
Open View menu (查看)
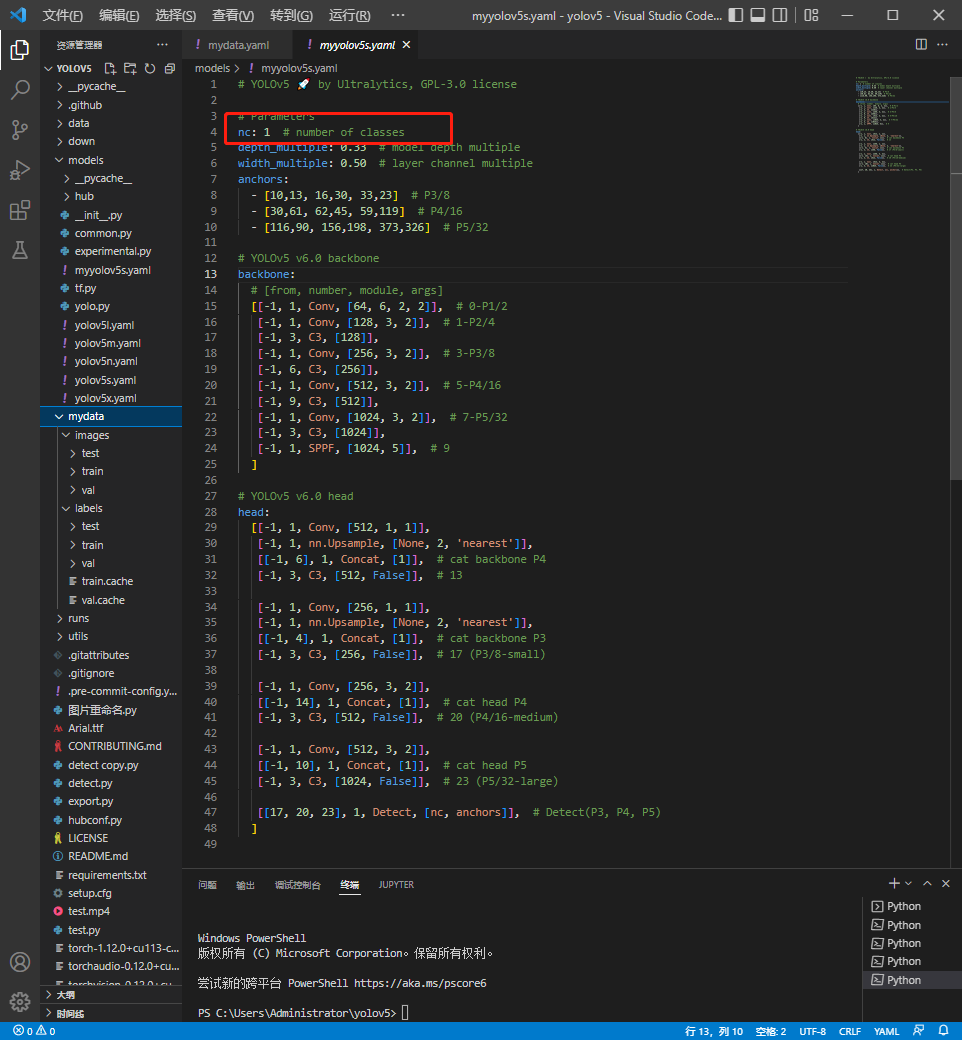tap(233, 15)
